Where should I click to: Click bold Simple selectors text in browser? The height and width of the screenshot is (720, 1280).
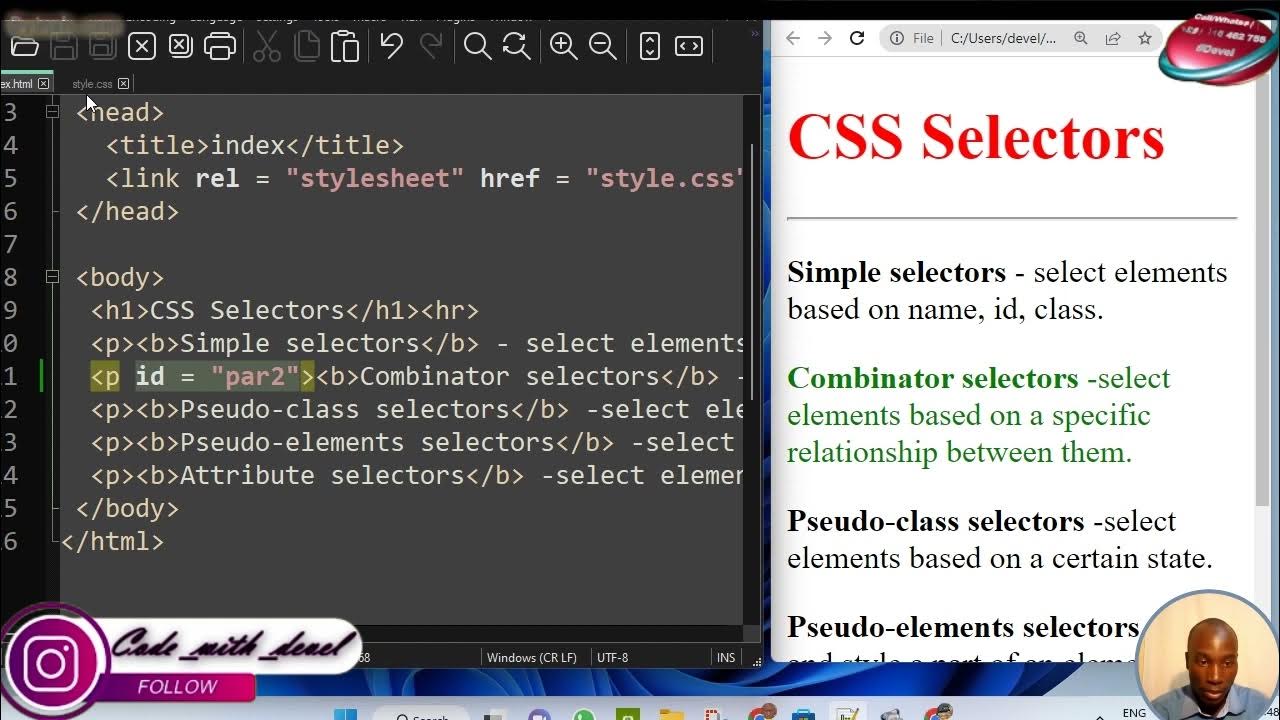pyautogui.click(x=897, y=272)
